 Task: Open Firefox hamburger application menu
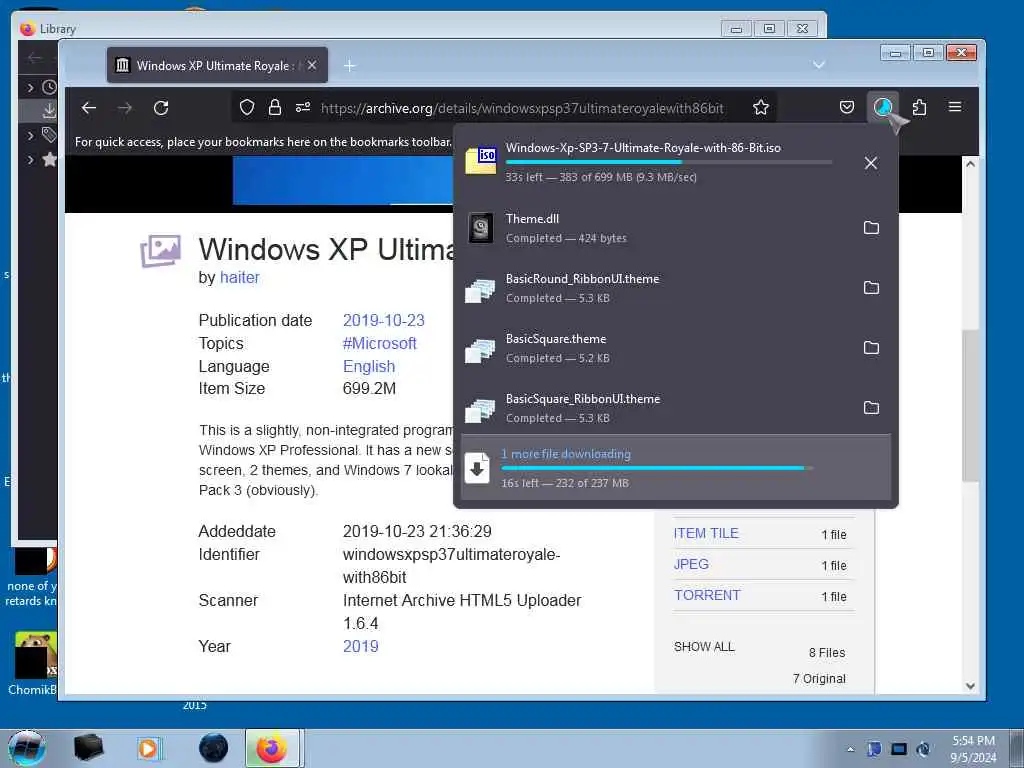pos(955,107)
